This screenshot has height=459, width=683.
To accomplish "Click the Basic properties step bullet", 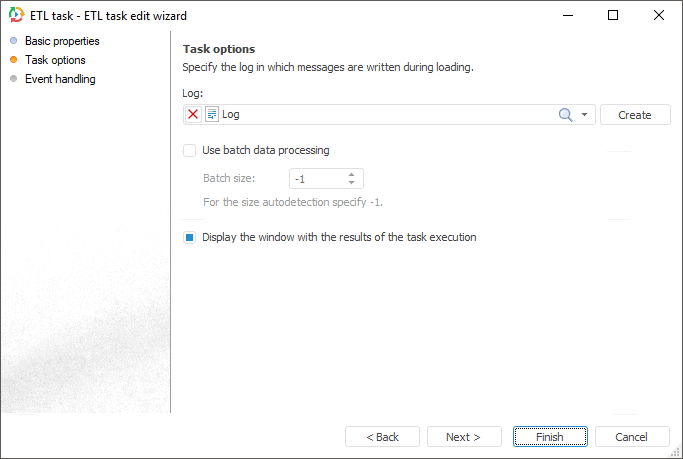I will tap(14, 41).
